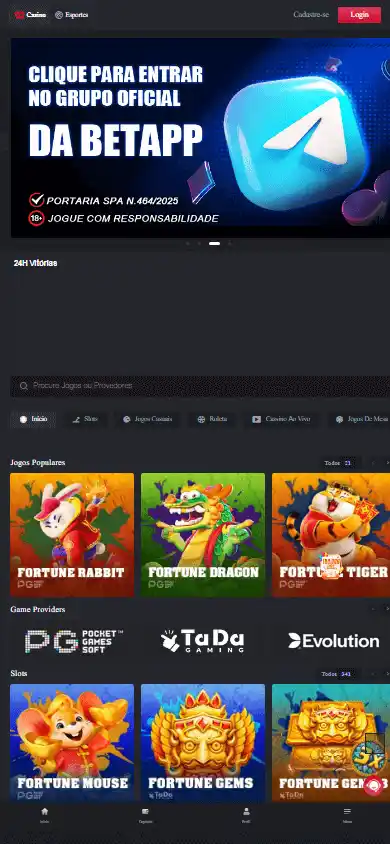Screen dimensions: 390x844
Task: Open the Fortune Gems 3 slot game
Action: tap(331, 743)
